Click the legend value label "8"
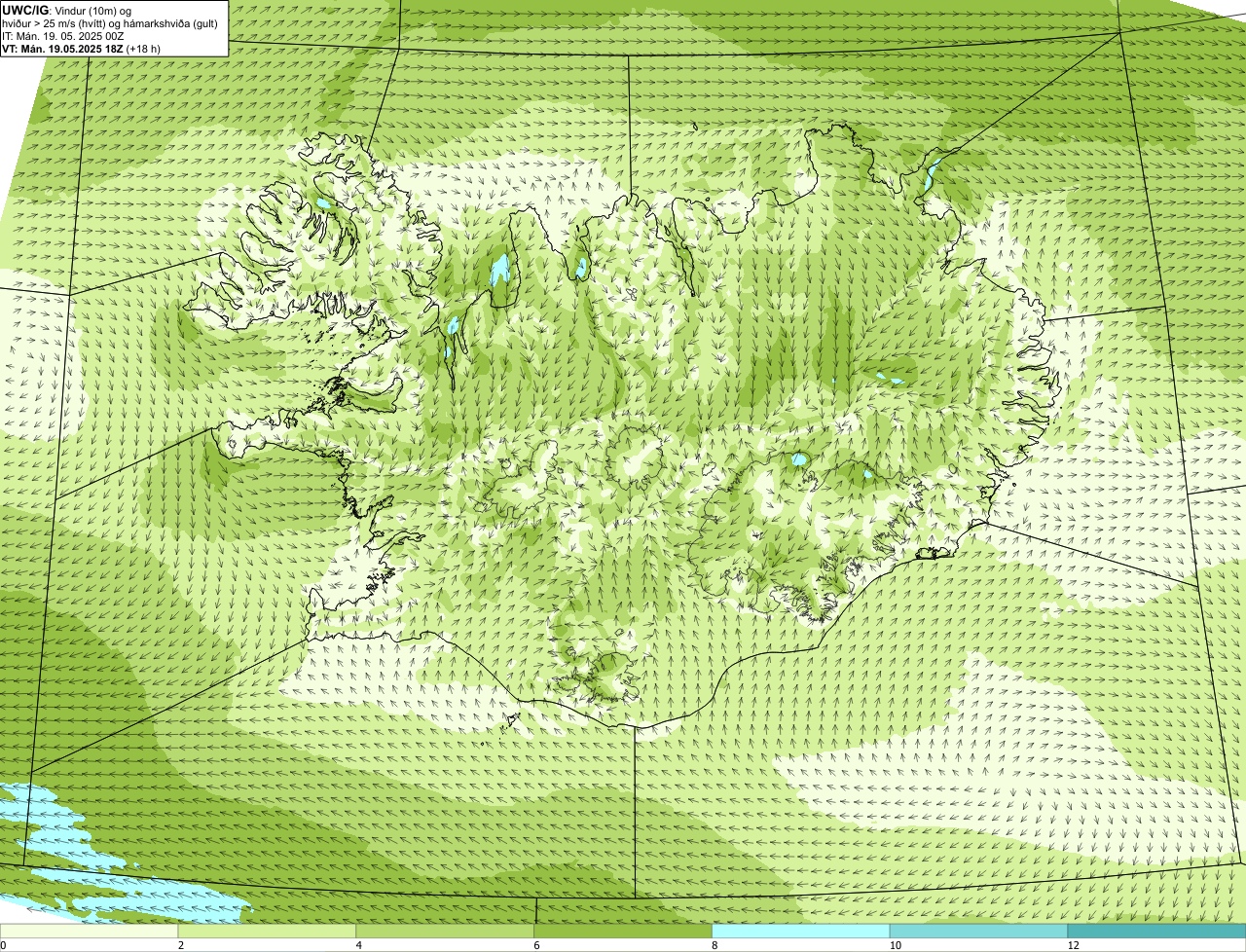Screen dimensions: 1246x952 coord(714,945)
